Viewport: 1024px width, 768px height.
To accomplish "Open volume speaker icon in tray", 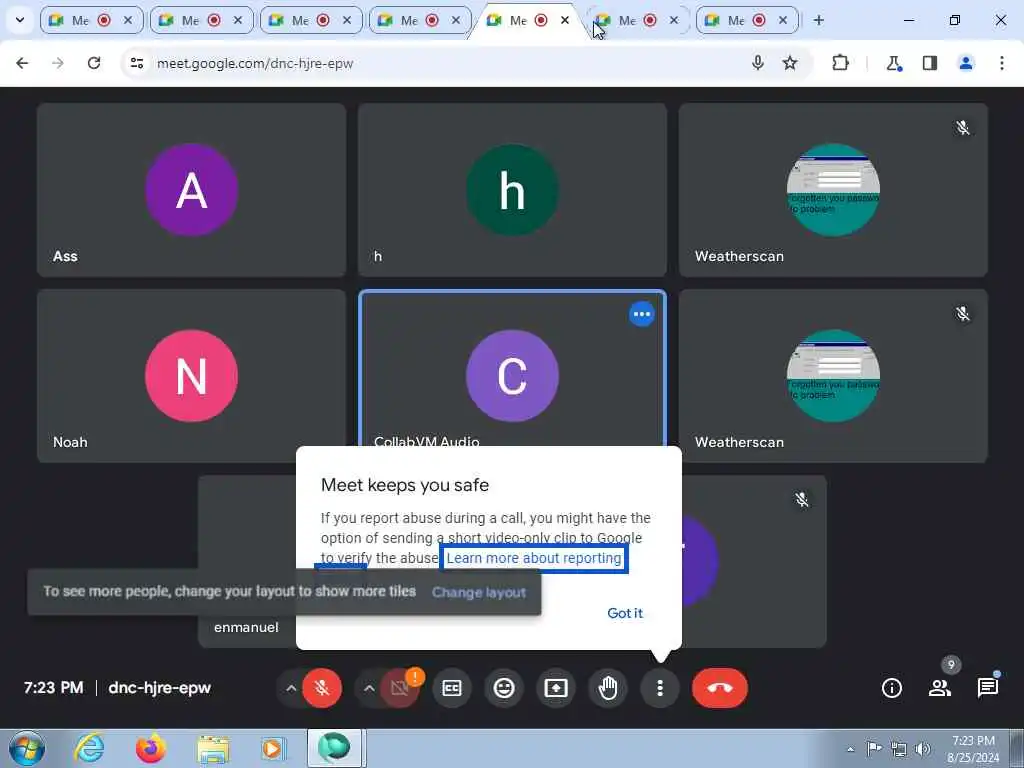I will pyautogui.click(x=923, y=749).
